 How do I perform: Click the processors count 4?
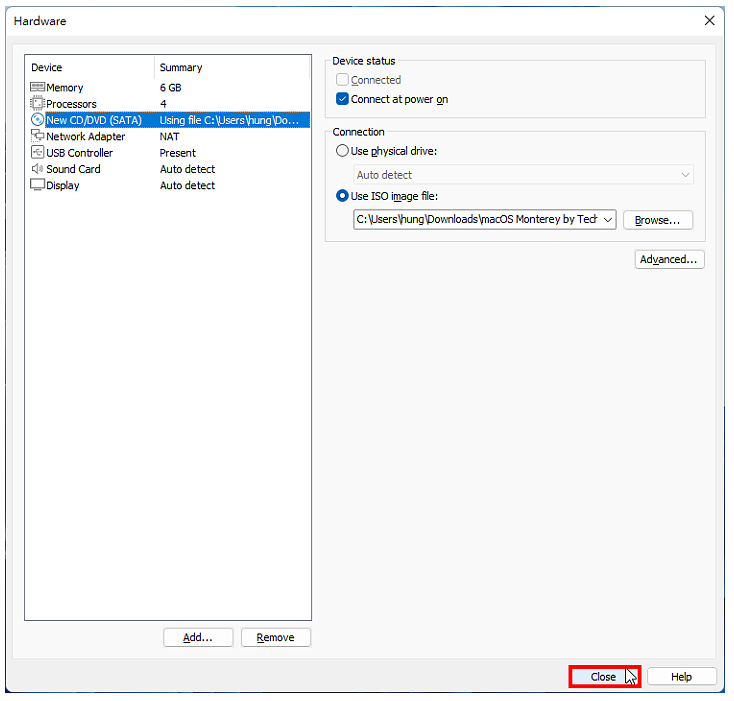163,104
